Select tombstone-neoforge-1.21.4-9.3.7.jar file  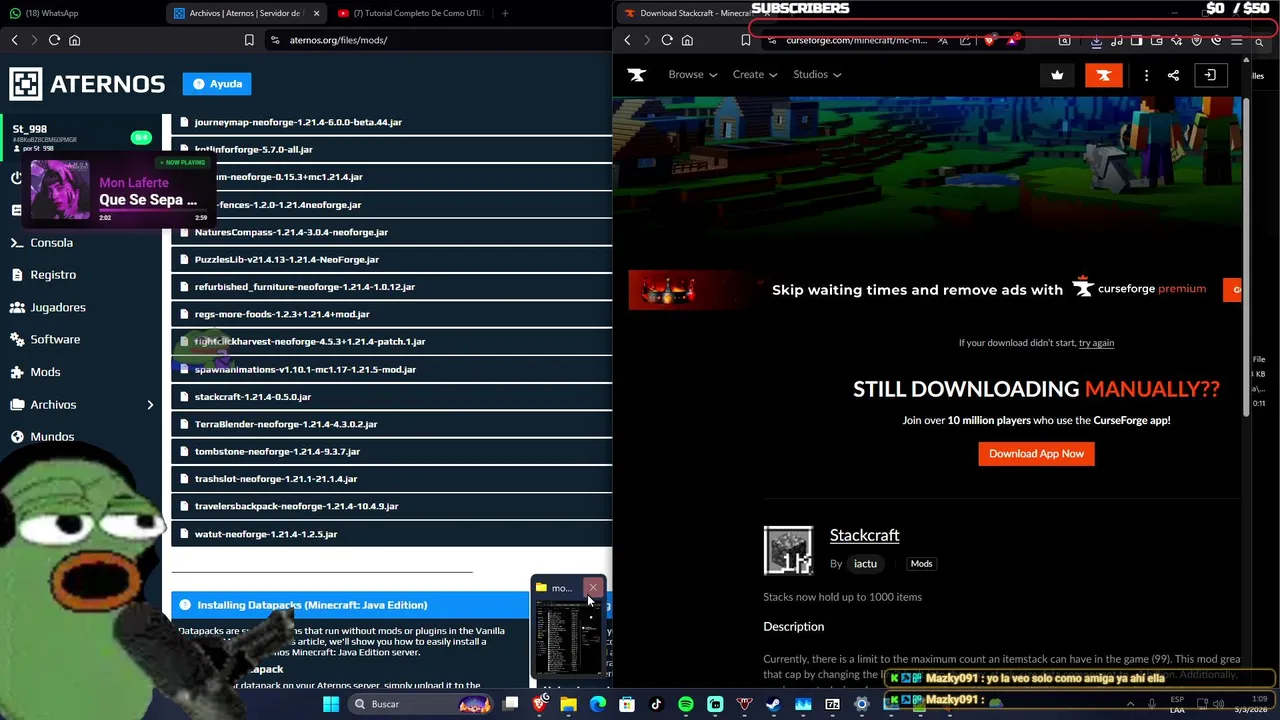pyautogui.click(x=391, y=451)
